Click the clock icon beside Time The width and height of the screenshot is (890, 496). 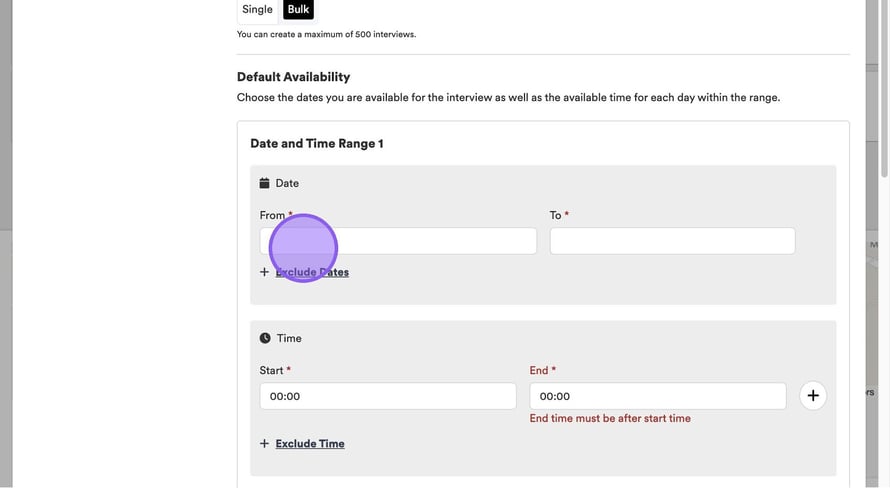click(264, 338)
